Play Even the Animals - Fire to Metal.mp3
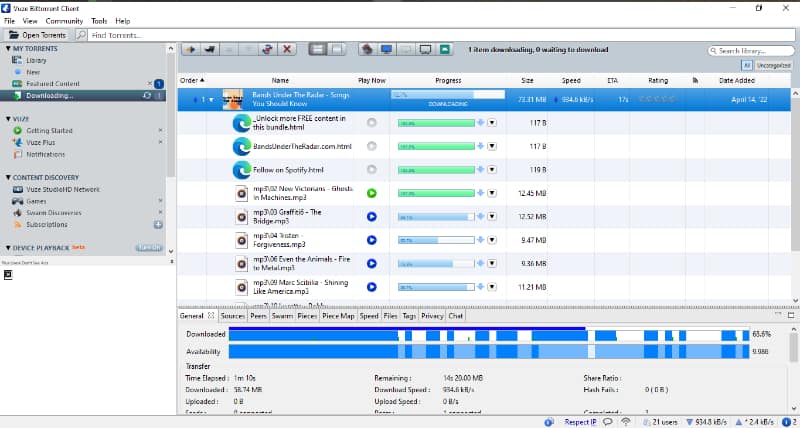 click(371, 263)
